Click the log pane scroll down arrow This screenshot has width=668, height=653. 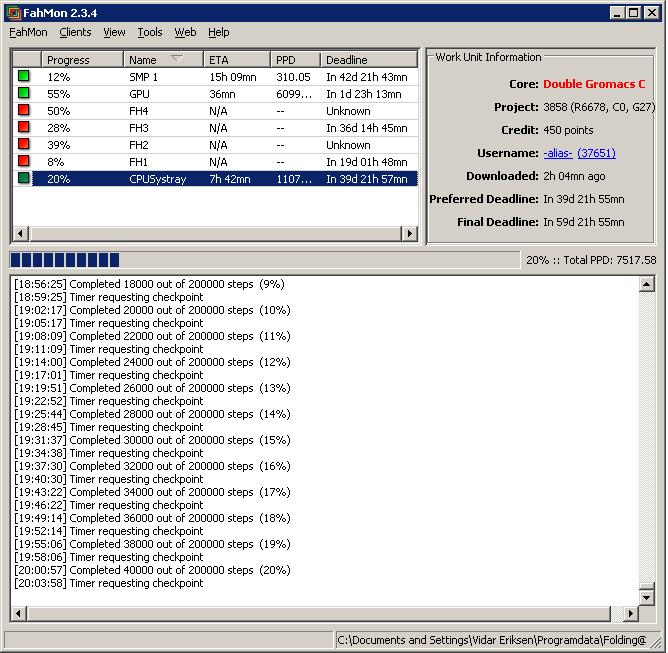coord(646,598)
